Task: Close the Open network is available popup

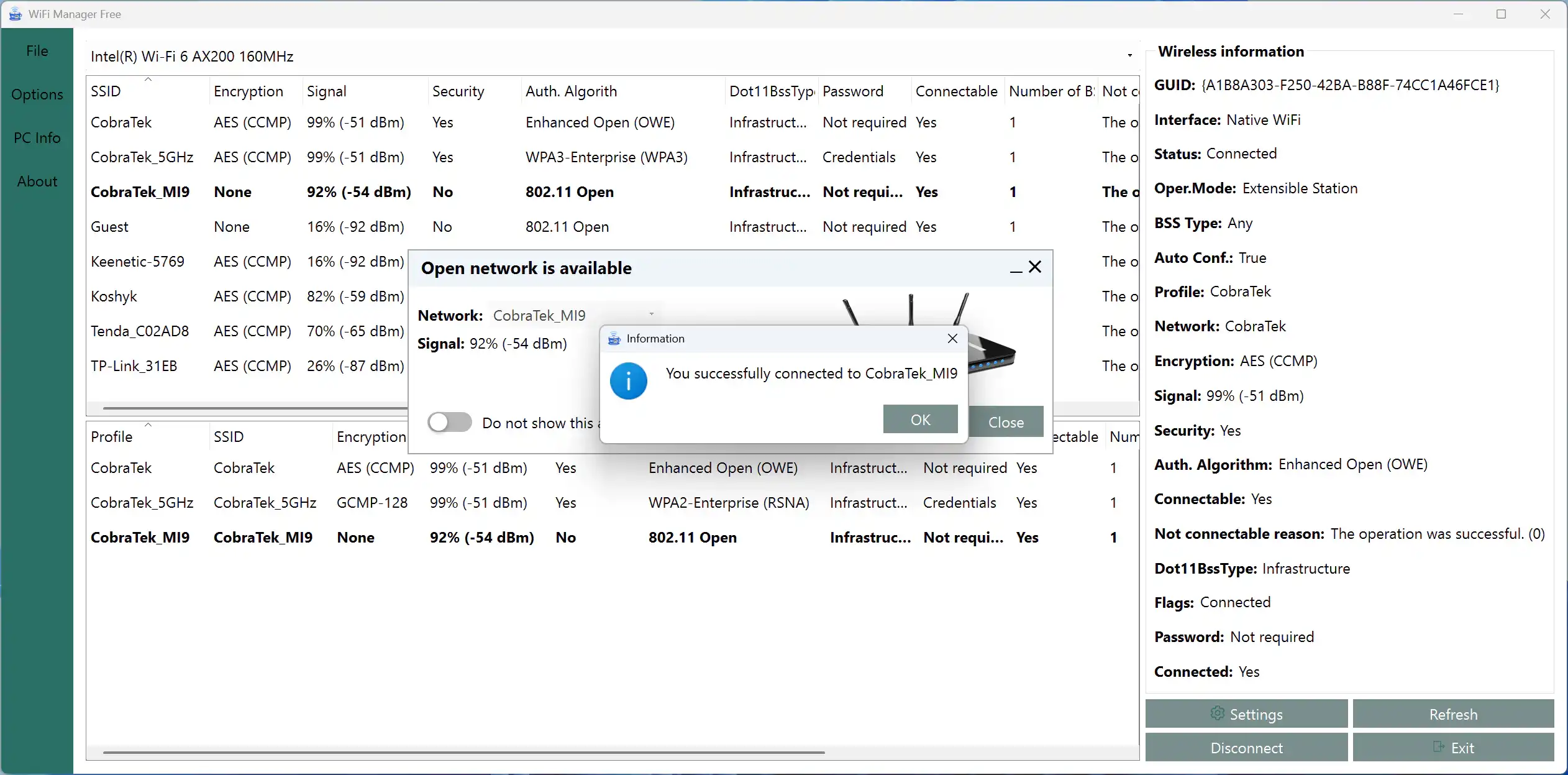Action: click(x=1035, y=267)
